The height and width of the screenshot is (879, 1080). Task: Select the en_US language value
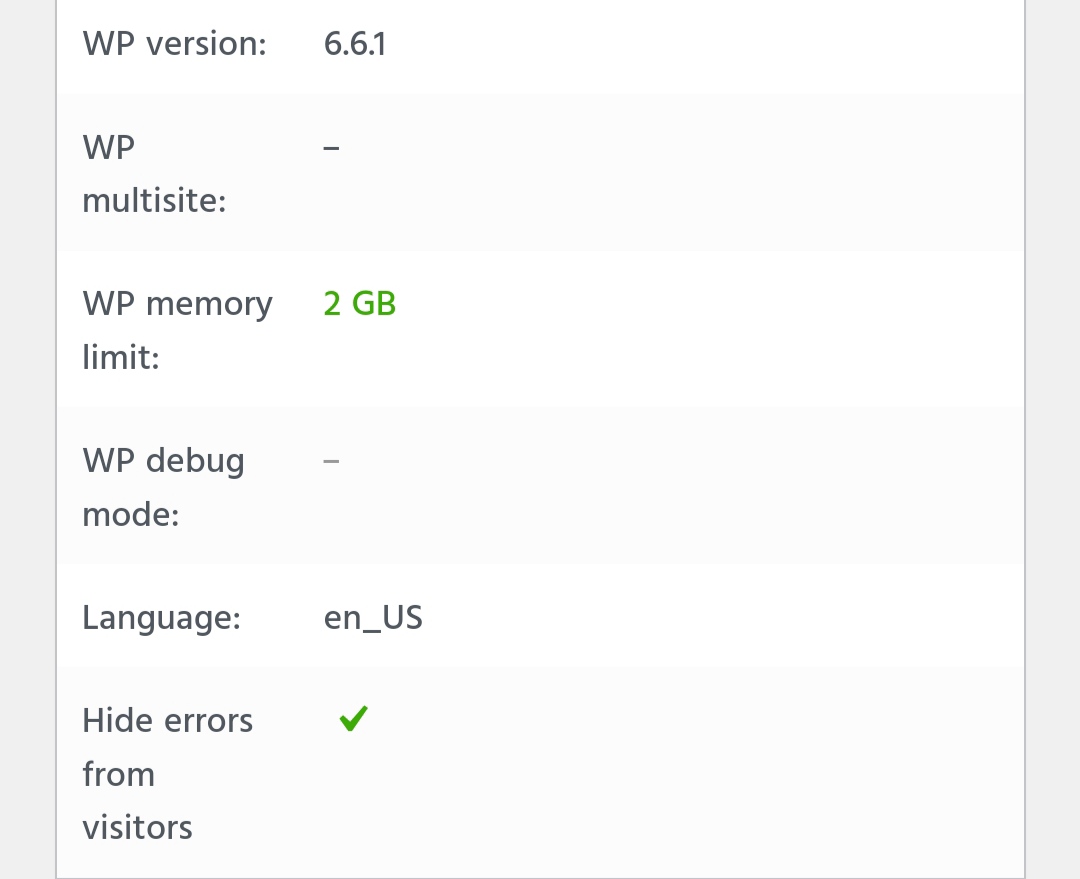pyautogui.click(x=373, y=618)
